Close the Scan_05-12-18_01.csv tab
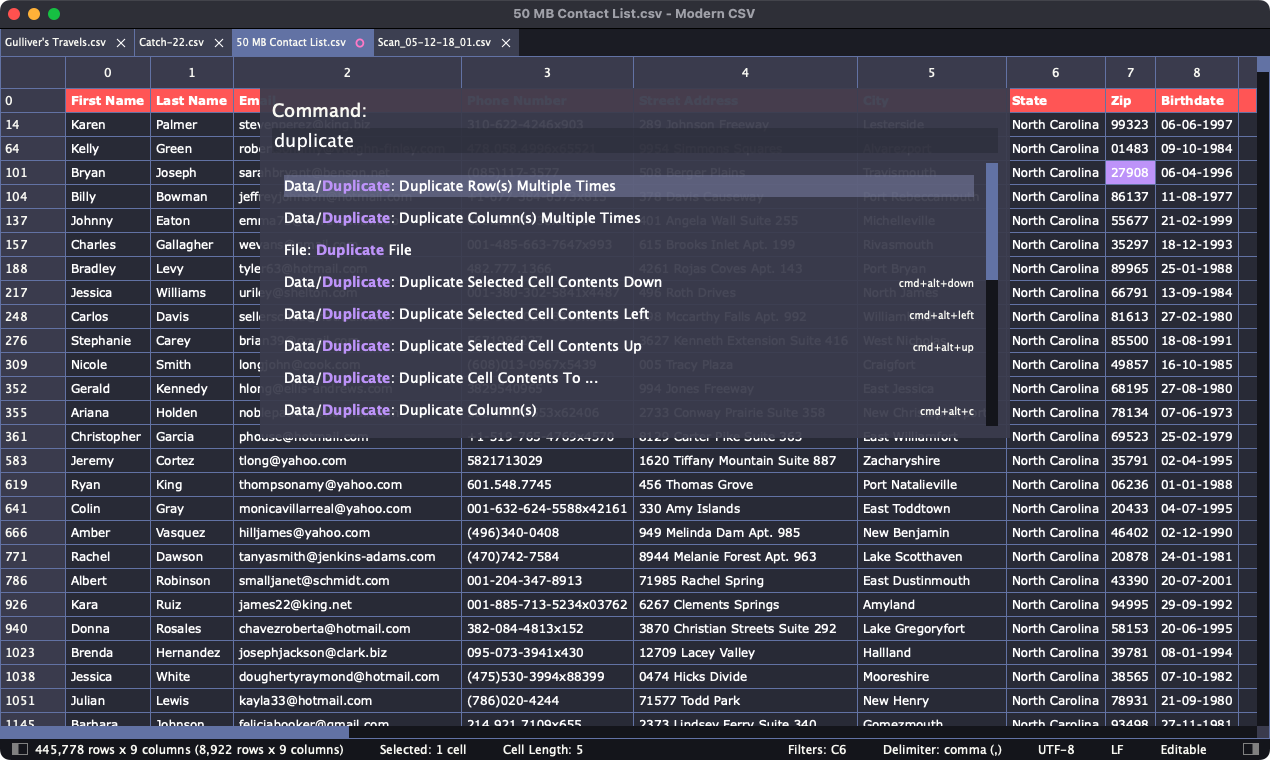Image resolution: width=1270 pixels, height=760 pixels. (x=506, y=43)
